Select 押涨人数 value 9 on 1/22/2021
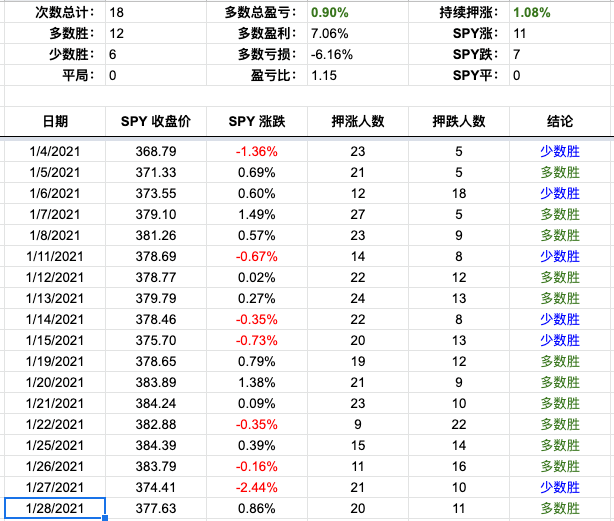This screenshot has height=521, width=614. click(x=358, y=424)
